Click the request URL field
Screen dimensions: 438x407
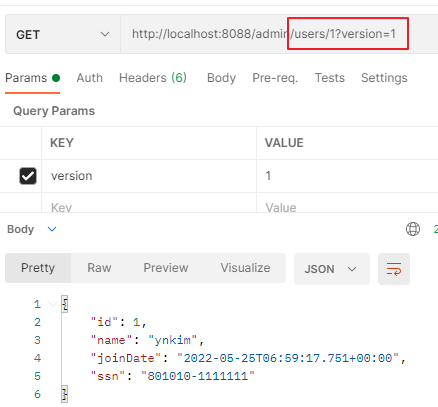279,34
